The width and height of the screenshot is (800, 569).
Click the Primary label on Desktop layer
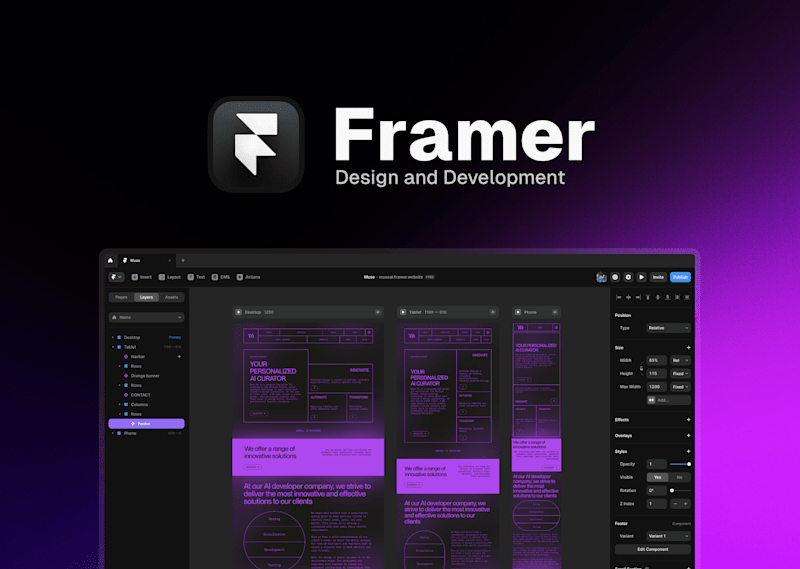pyautogui.click(x=175, y=337)
